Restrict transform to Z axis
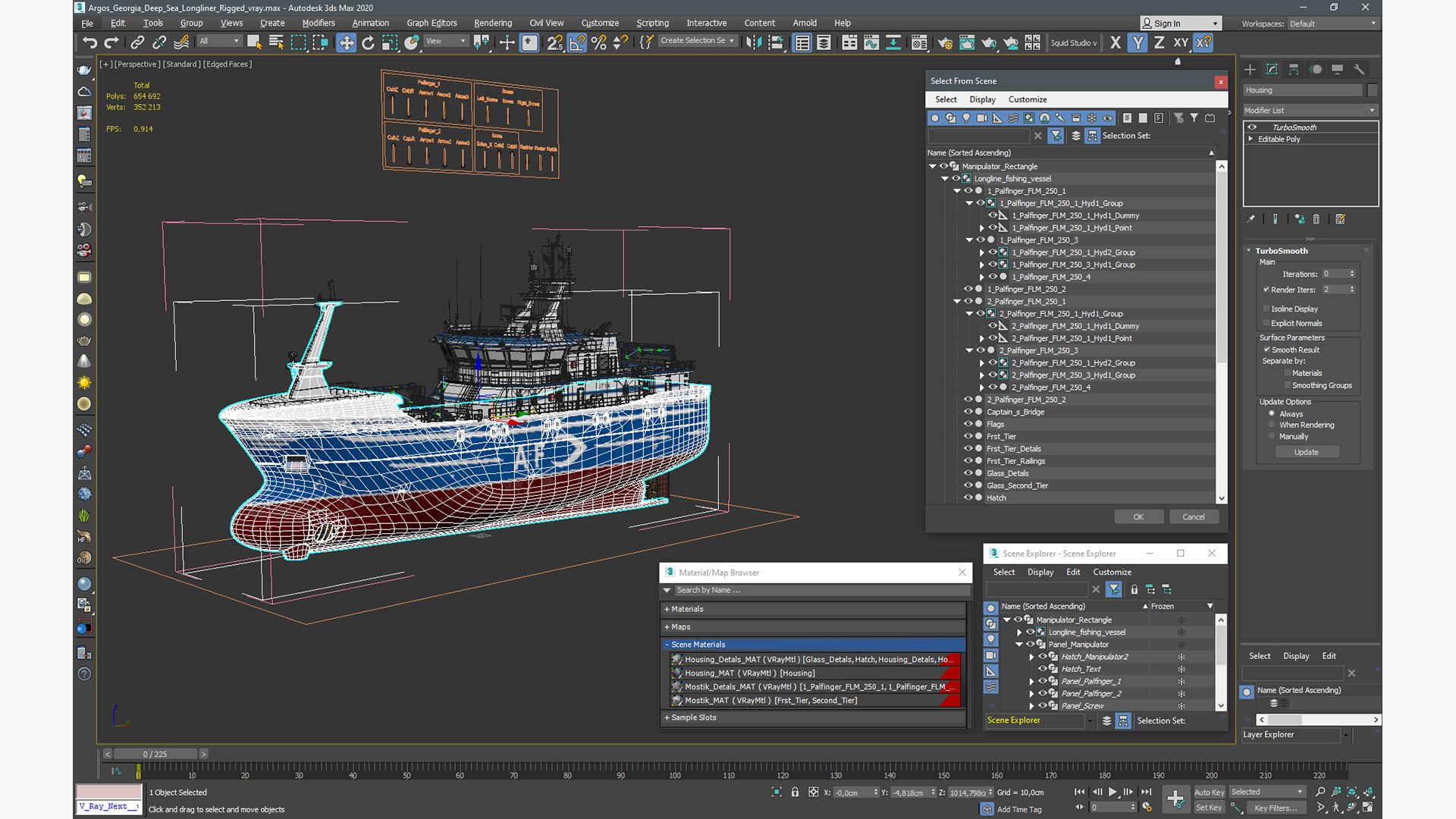The height and width of the screenshot is (819, 1456). (1159, 42)
